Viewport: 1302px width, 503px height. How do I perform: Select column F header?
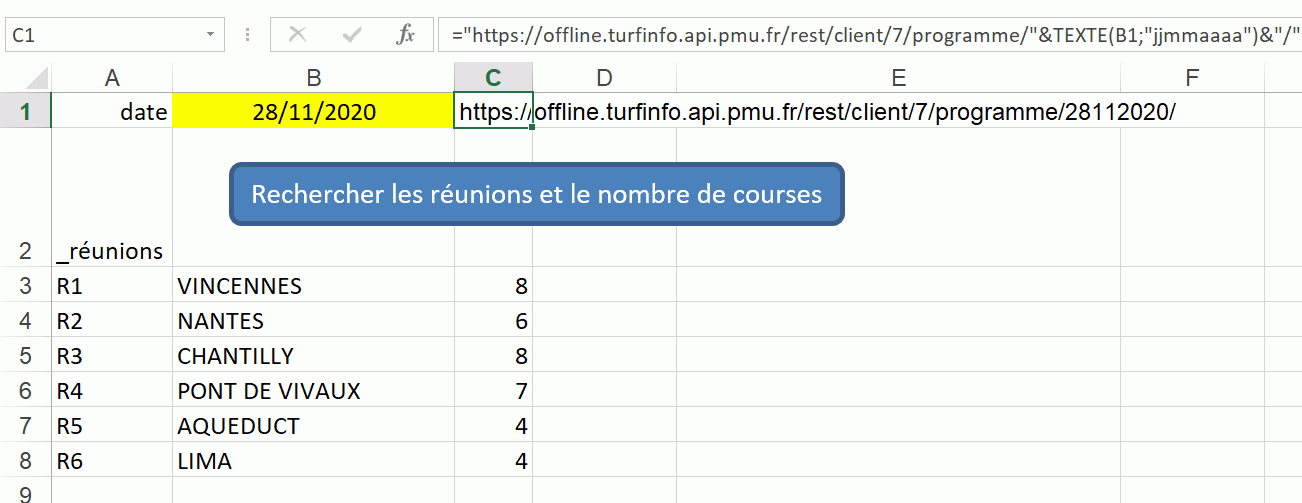(x=1192, y=78)
